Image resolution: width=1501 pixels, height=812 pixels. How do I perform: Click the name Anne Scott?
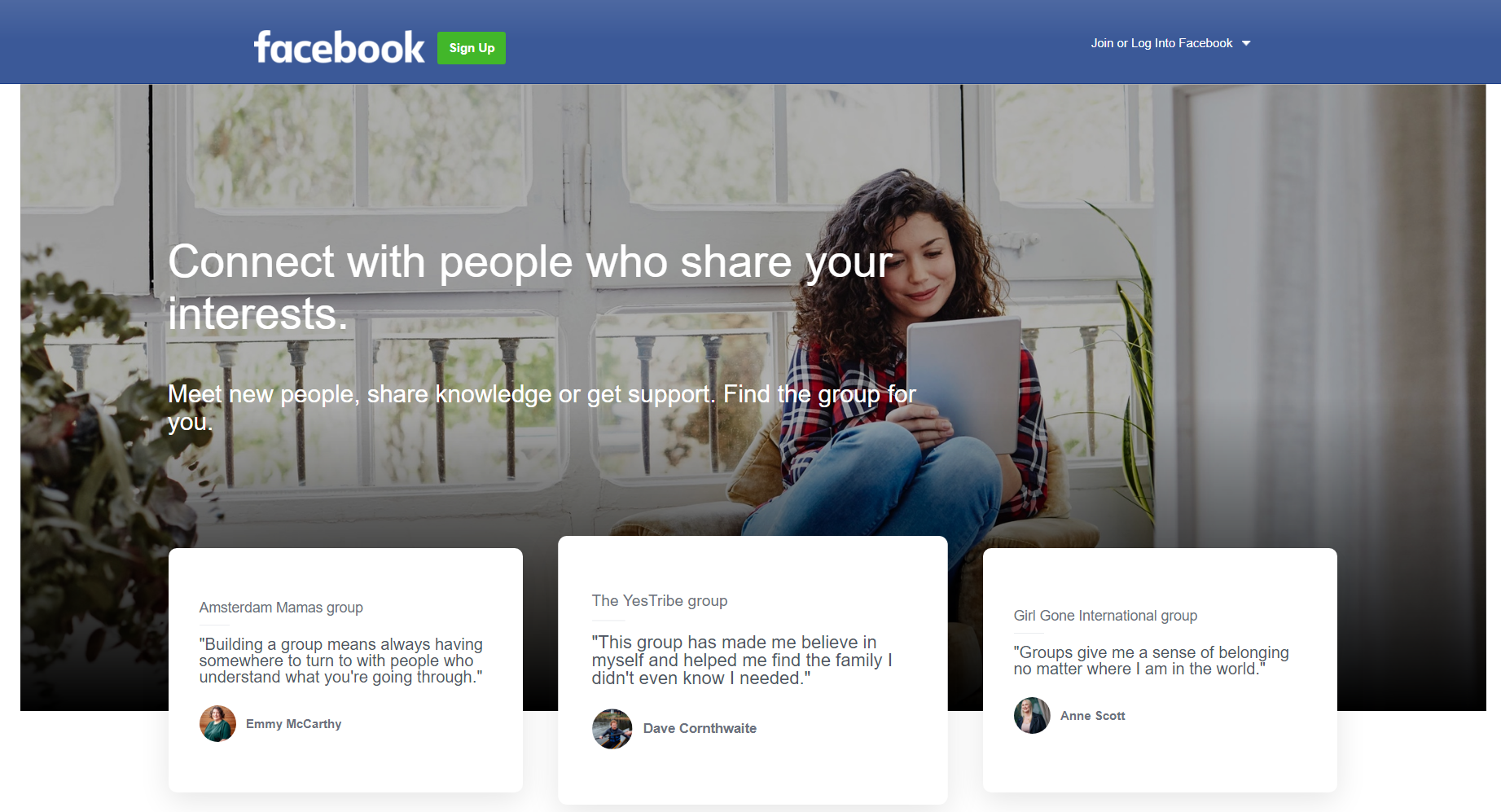point(1093,716)
